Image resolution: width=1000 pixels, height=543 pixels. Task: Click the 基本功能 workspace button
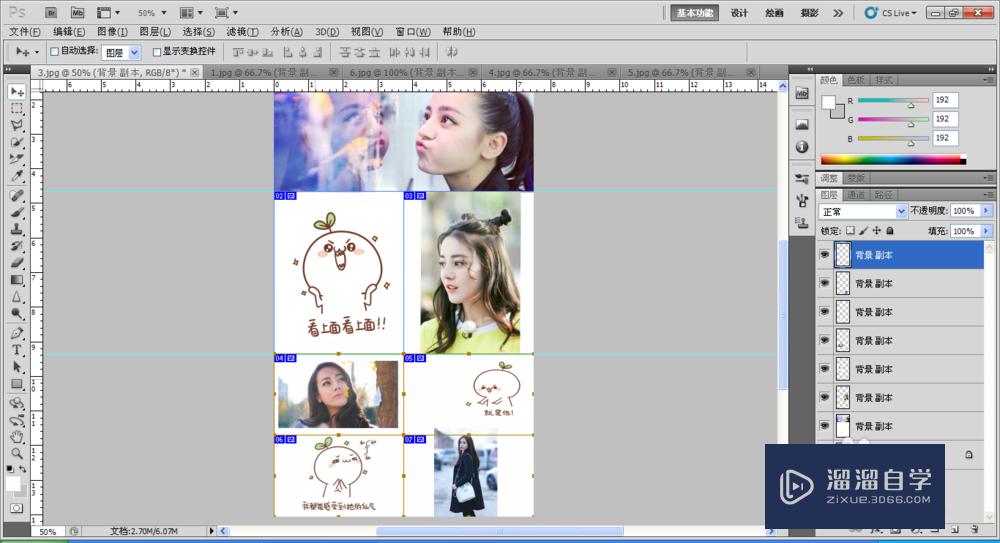click(x=695, y=13)
